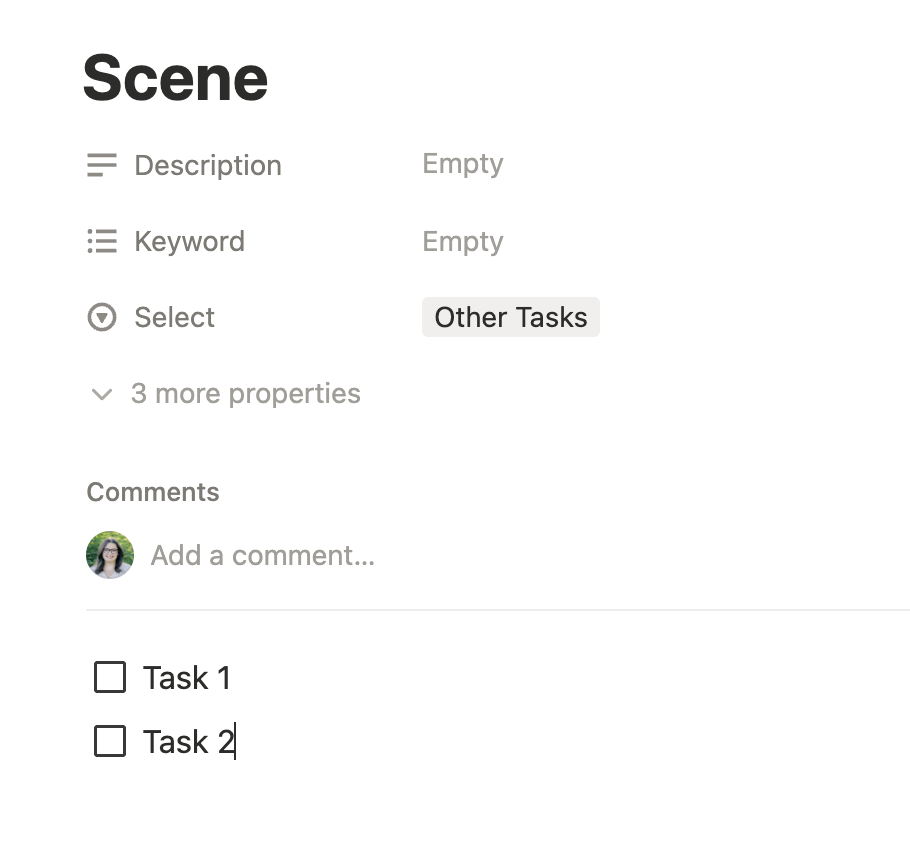This screenshot has height=852, width=910.
Task: Tick the Task 2 checkbox
Action: 110,741
